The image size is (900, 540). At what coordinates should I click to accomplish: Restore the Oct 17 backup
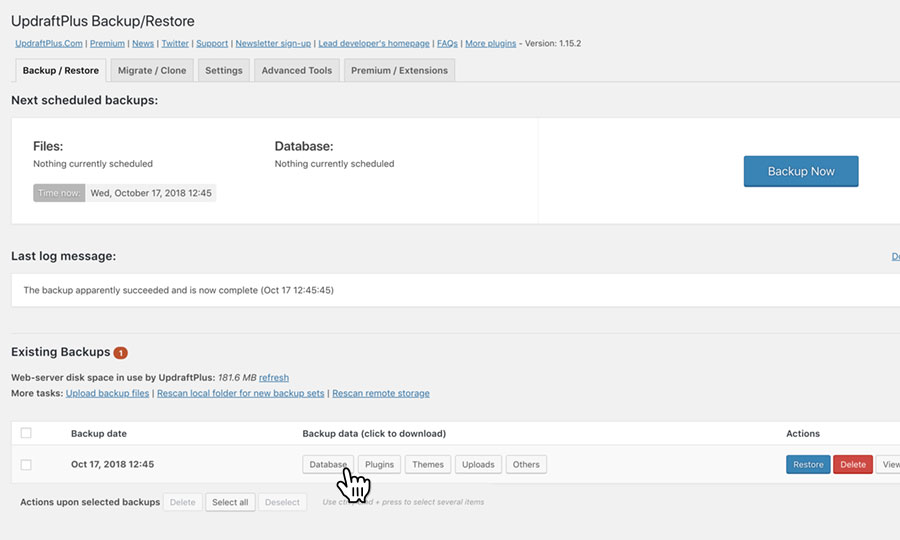pyautogui.click(x=808, y=464)
